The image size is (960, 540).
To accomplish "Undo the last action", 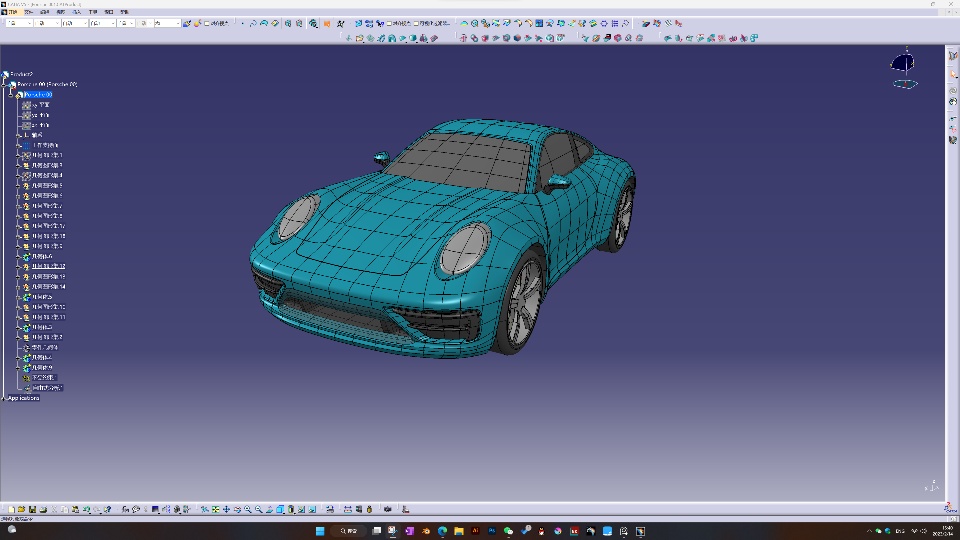I will point(86,509).
